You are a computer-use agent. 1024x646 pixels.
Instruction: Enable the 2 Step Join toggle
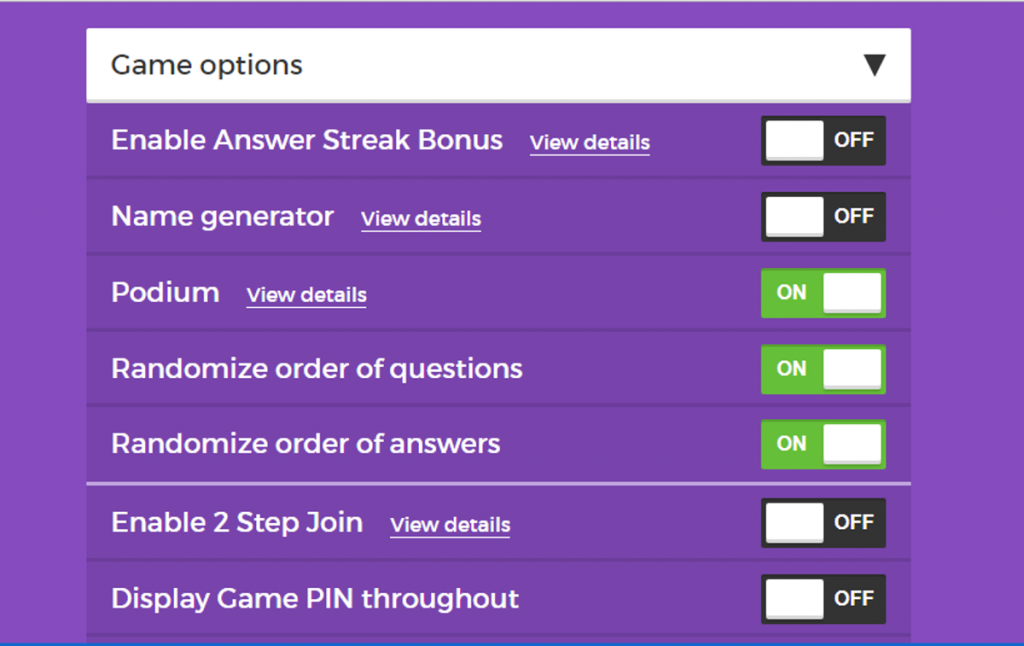822,522
